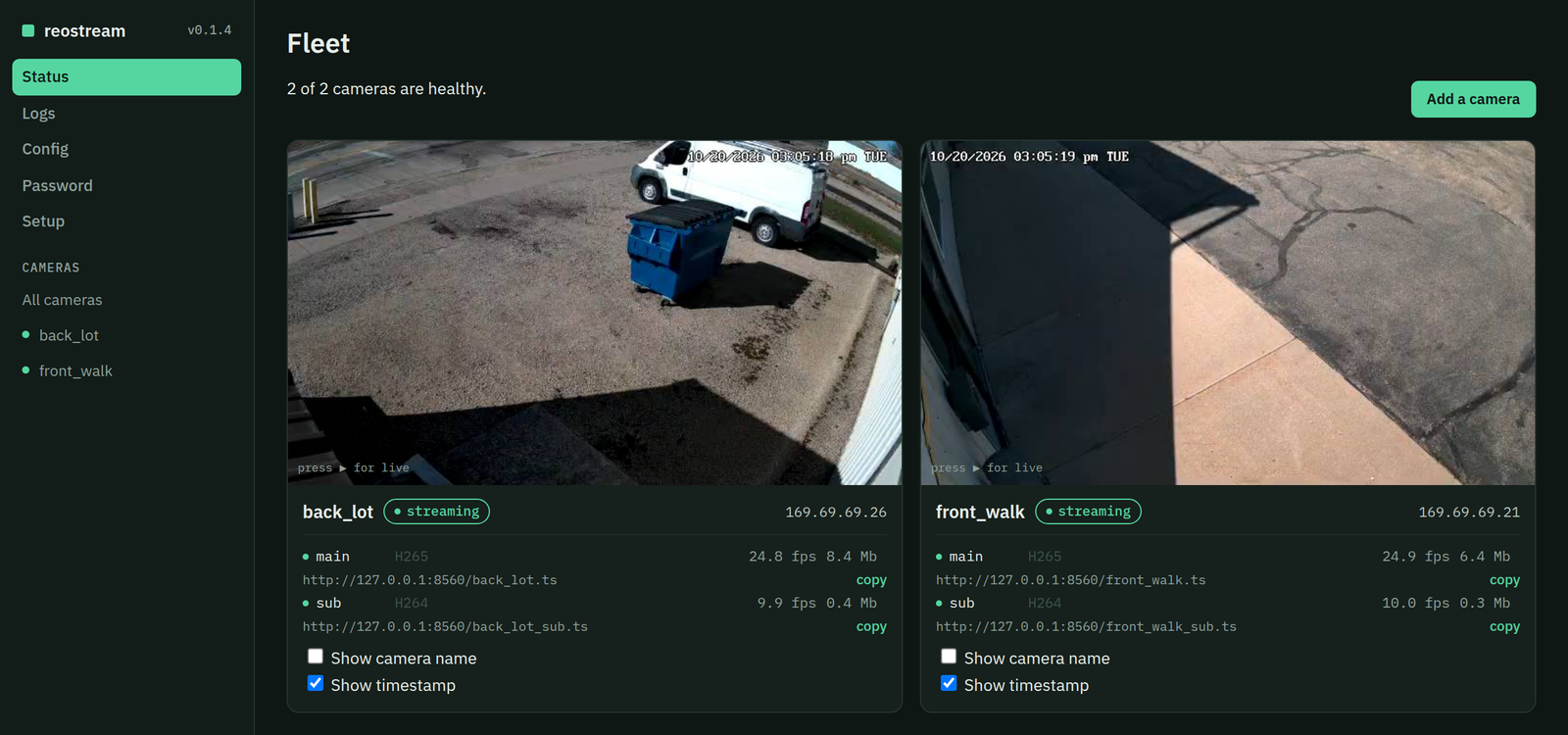Select IP address 169.69.69.21
The height and width of the screenshot is (735, 1568).
point(1469,513)
